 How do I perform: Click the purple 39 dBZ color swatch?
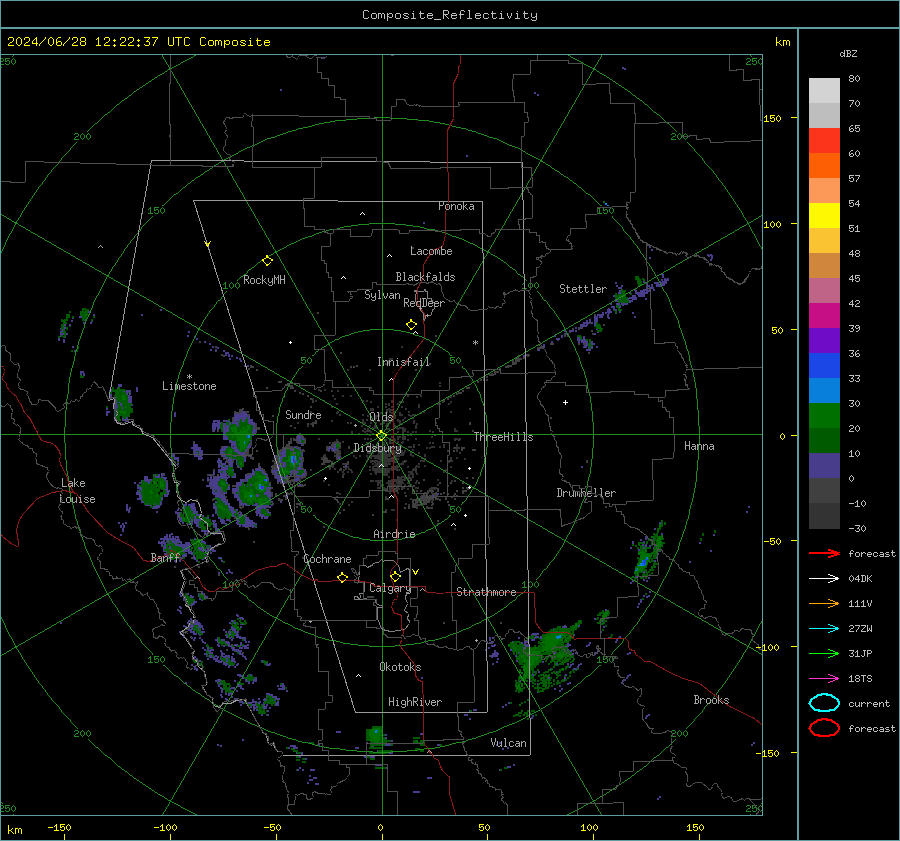(824, 341)
